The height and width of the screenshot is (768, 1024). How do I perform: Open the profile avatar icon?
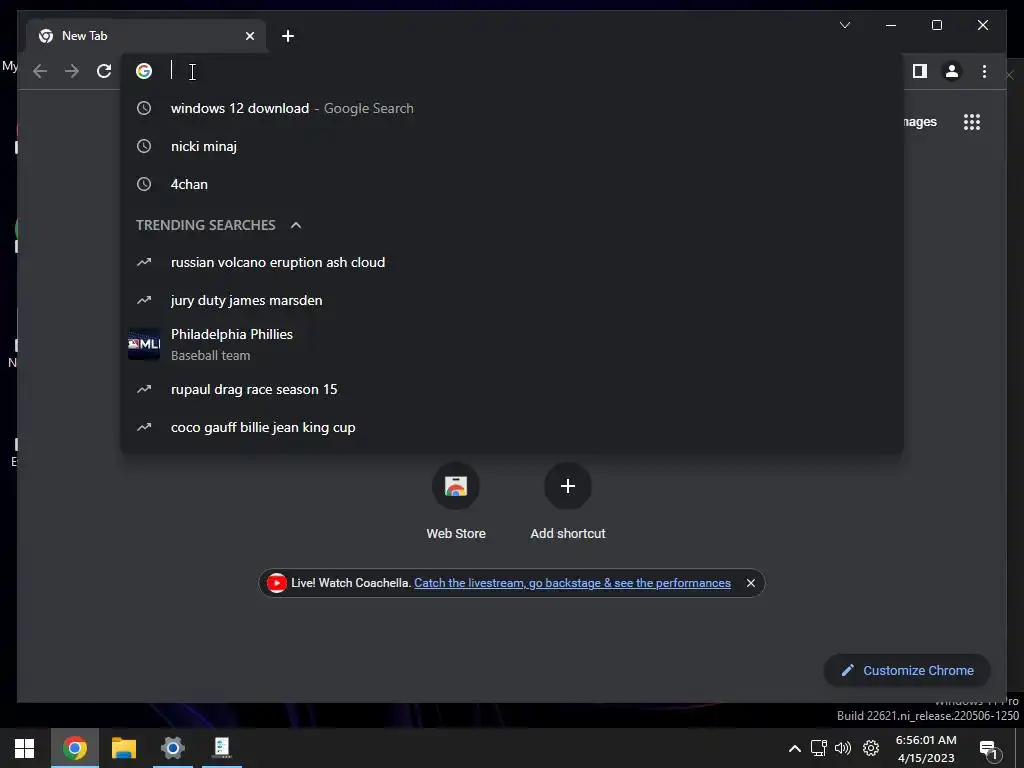coord(952,71)
